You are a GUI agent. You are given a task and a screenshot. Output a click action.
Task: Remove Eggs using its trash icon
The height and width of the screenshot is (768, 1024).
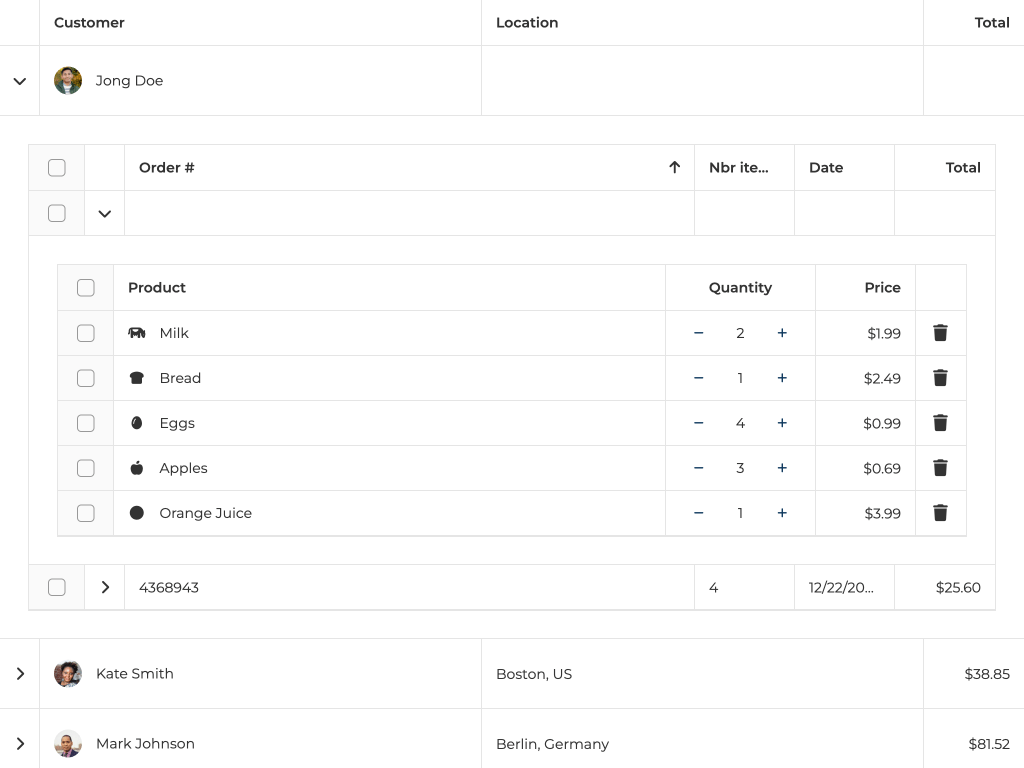pos(940,423)
